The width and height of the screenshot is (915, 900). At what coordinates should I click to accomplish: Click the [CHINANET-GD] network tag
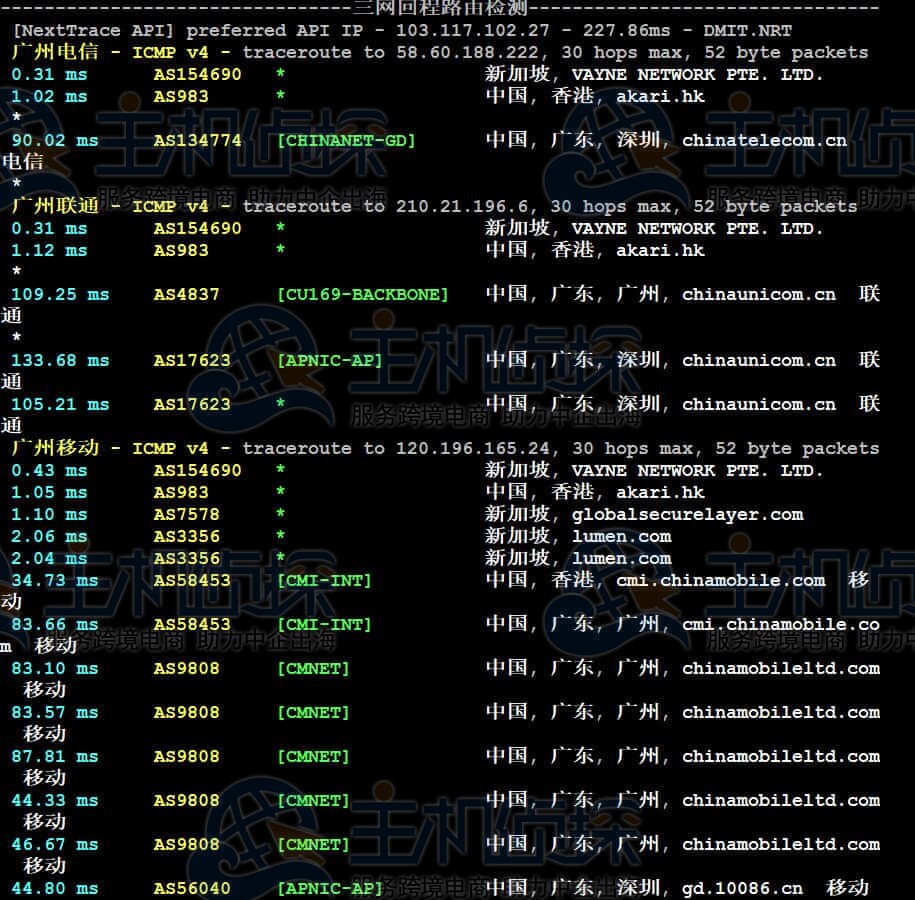(x=346, y=141)
